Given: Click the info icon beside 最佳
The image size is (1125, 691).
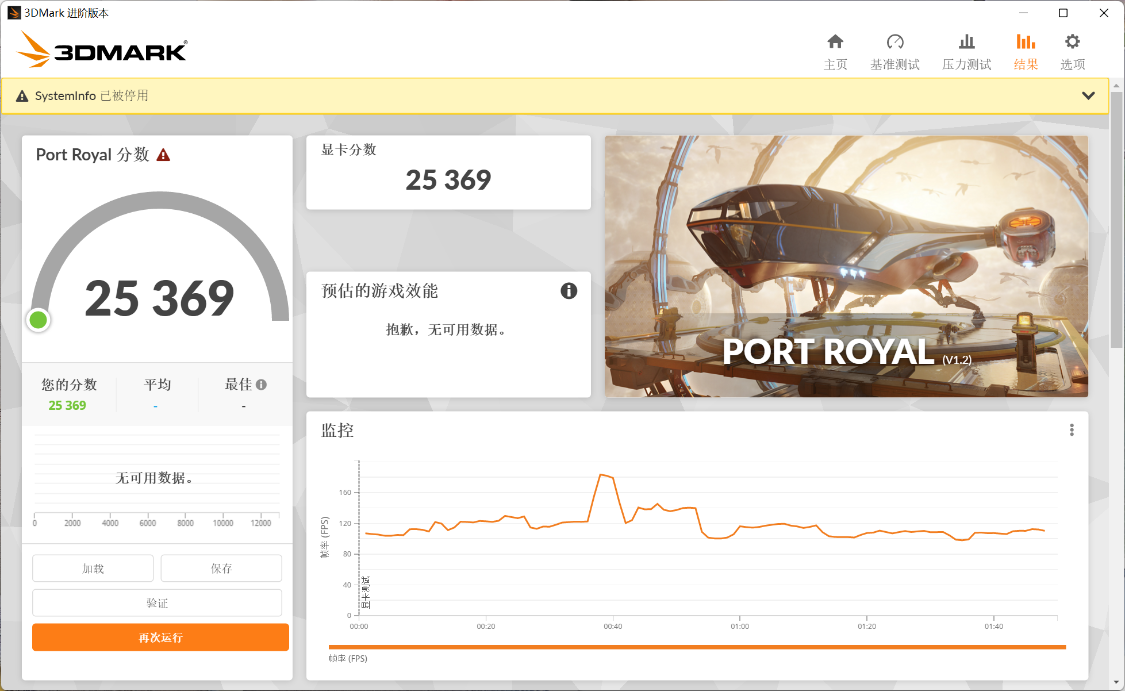Looking at the screenshot, I should click(261, 385).
